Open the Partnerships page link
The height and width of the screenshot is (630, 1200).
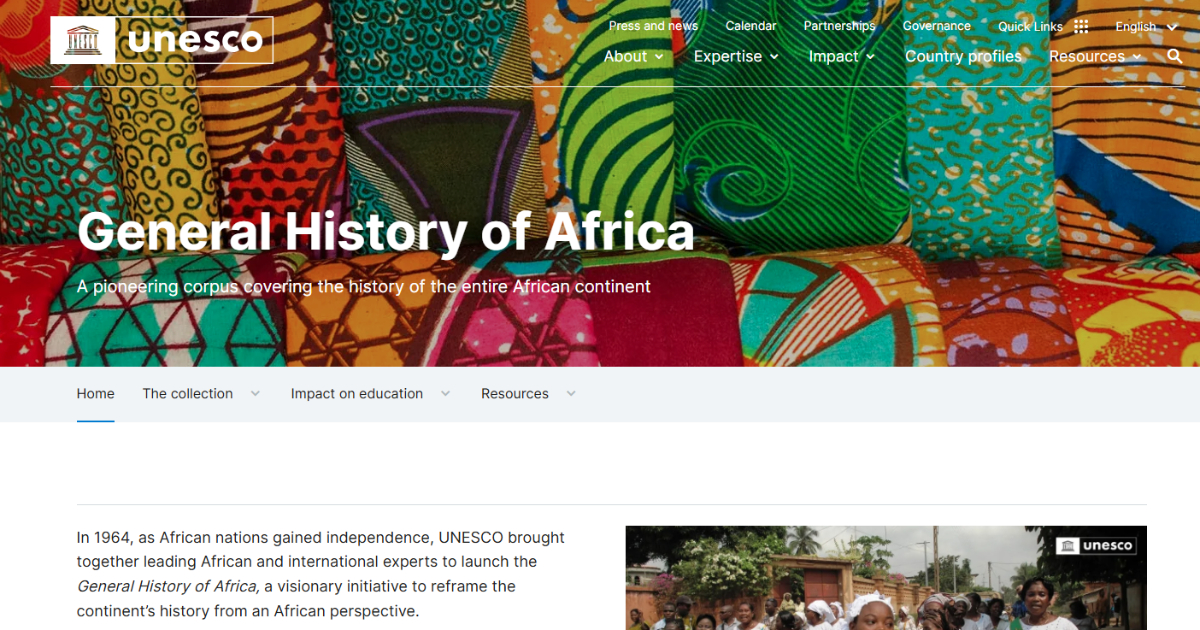coord(839,25)
